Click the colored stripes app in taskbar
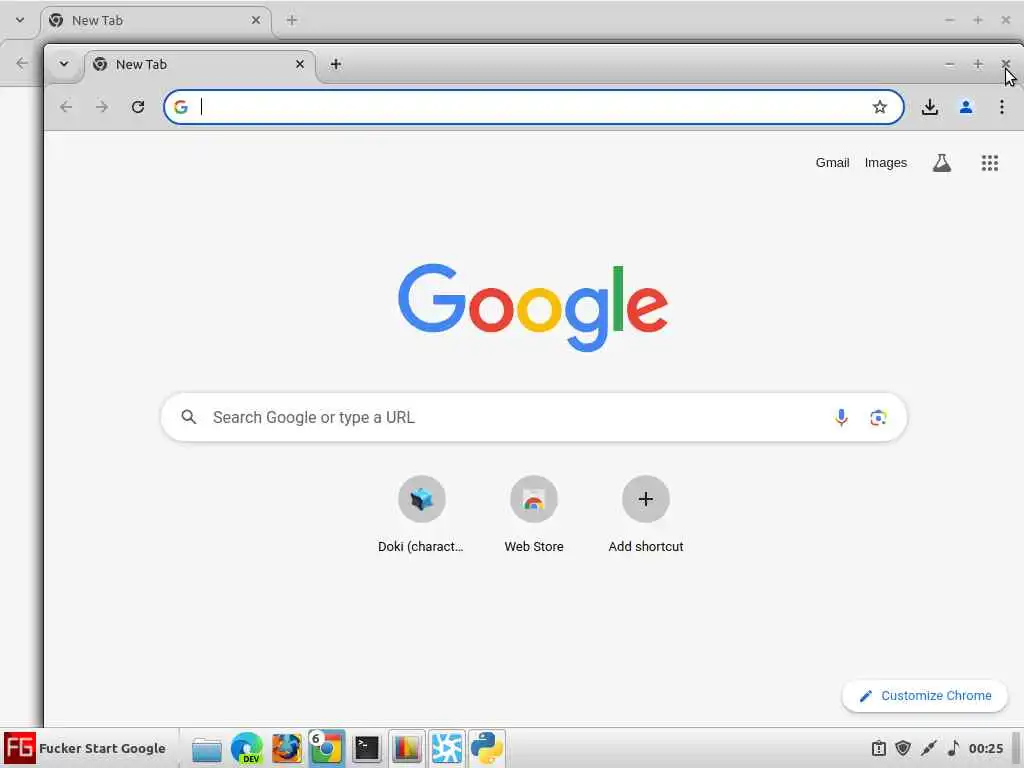 click(406, 748)
